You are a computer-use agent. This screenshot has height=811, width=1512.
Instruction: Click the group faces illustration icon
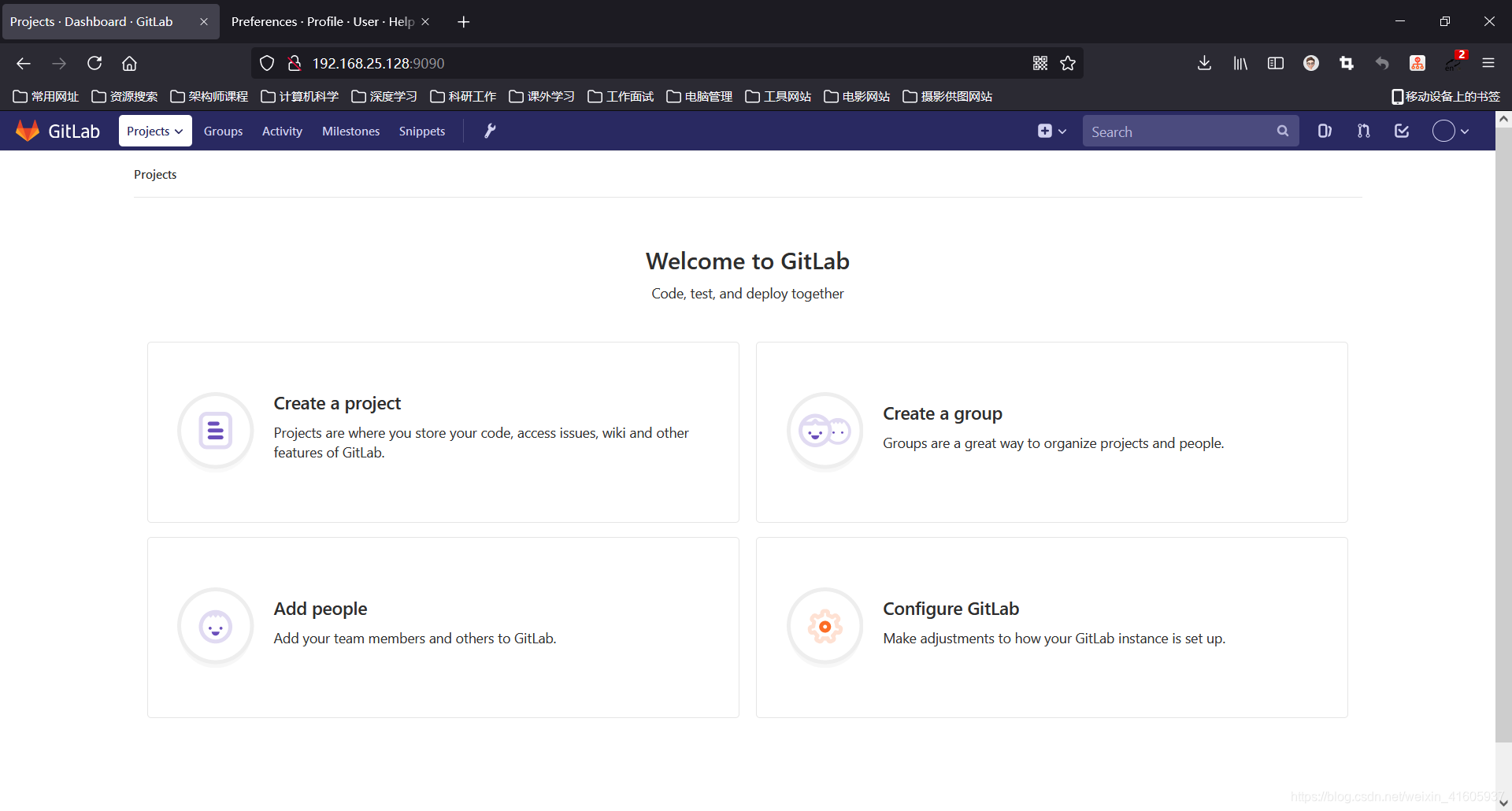click(x=825, y=431)
